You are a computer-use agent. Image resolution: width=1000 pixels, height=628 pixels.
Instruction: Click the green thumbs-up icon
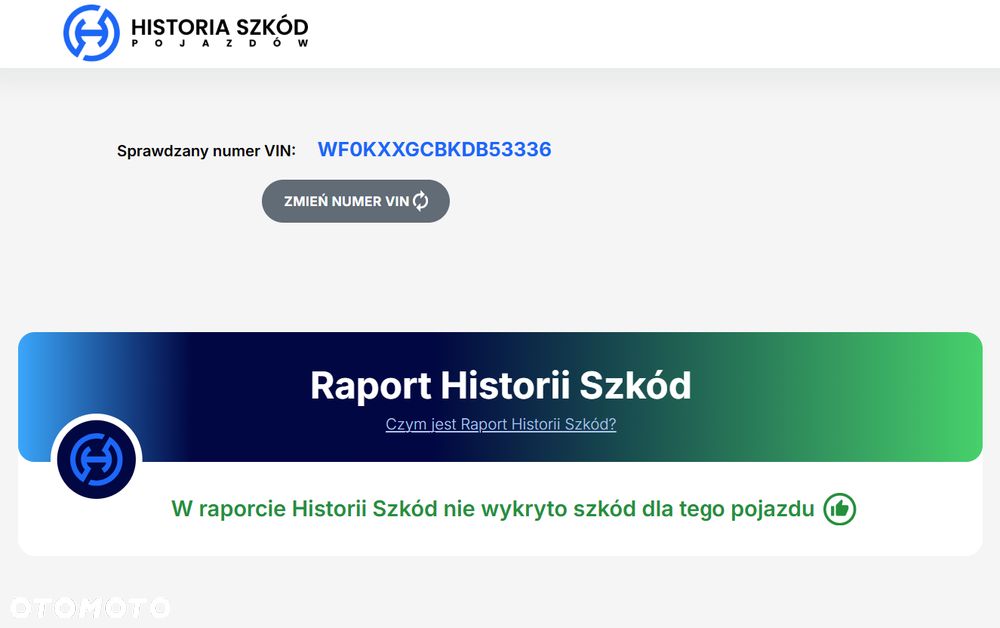coord(839,509)
